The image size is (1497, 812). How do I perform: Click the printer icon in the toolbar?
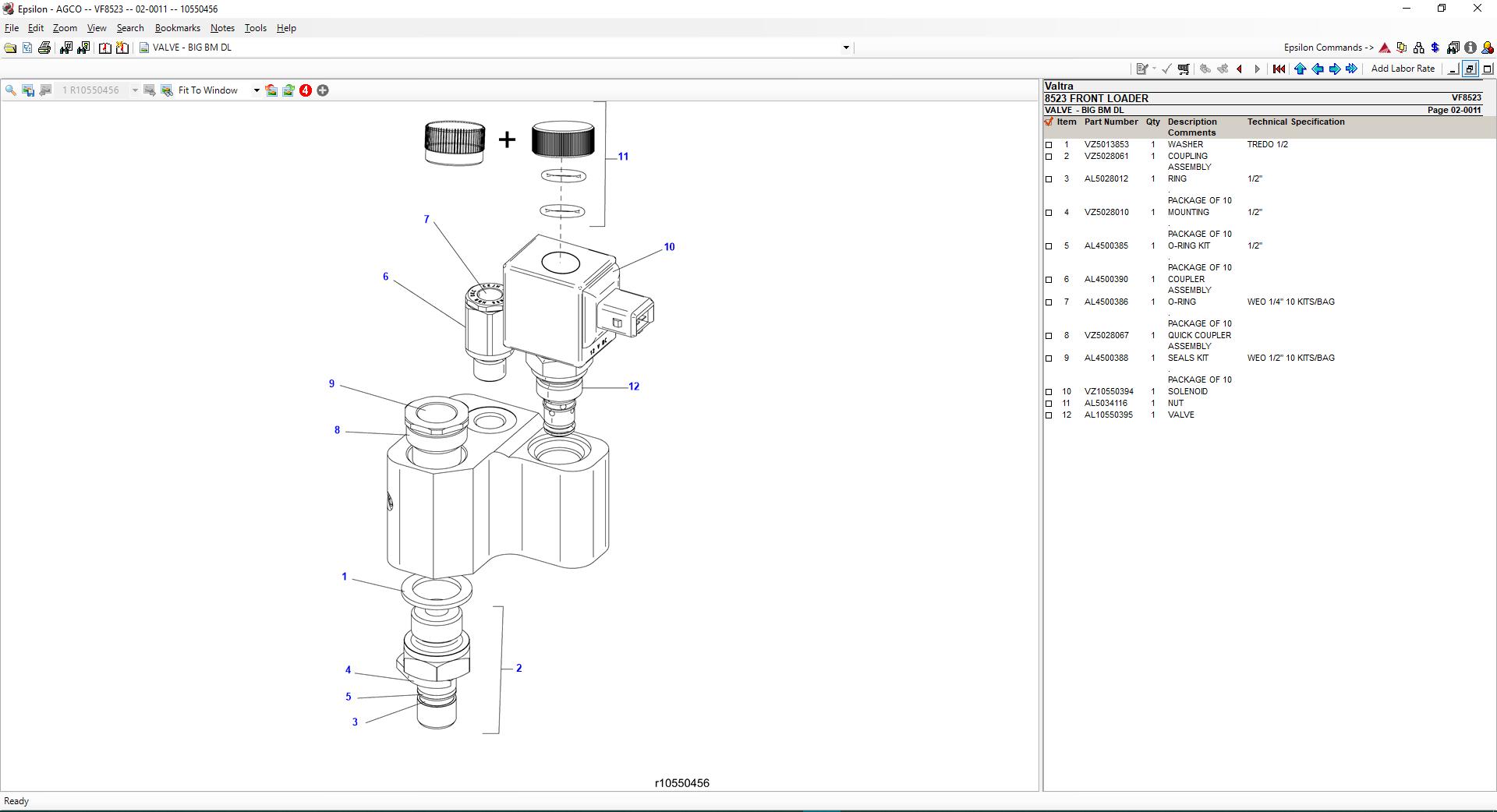click(44, 48)
